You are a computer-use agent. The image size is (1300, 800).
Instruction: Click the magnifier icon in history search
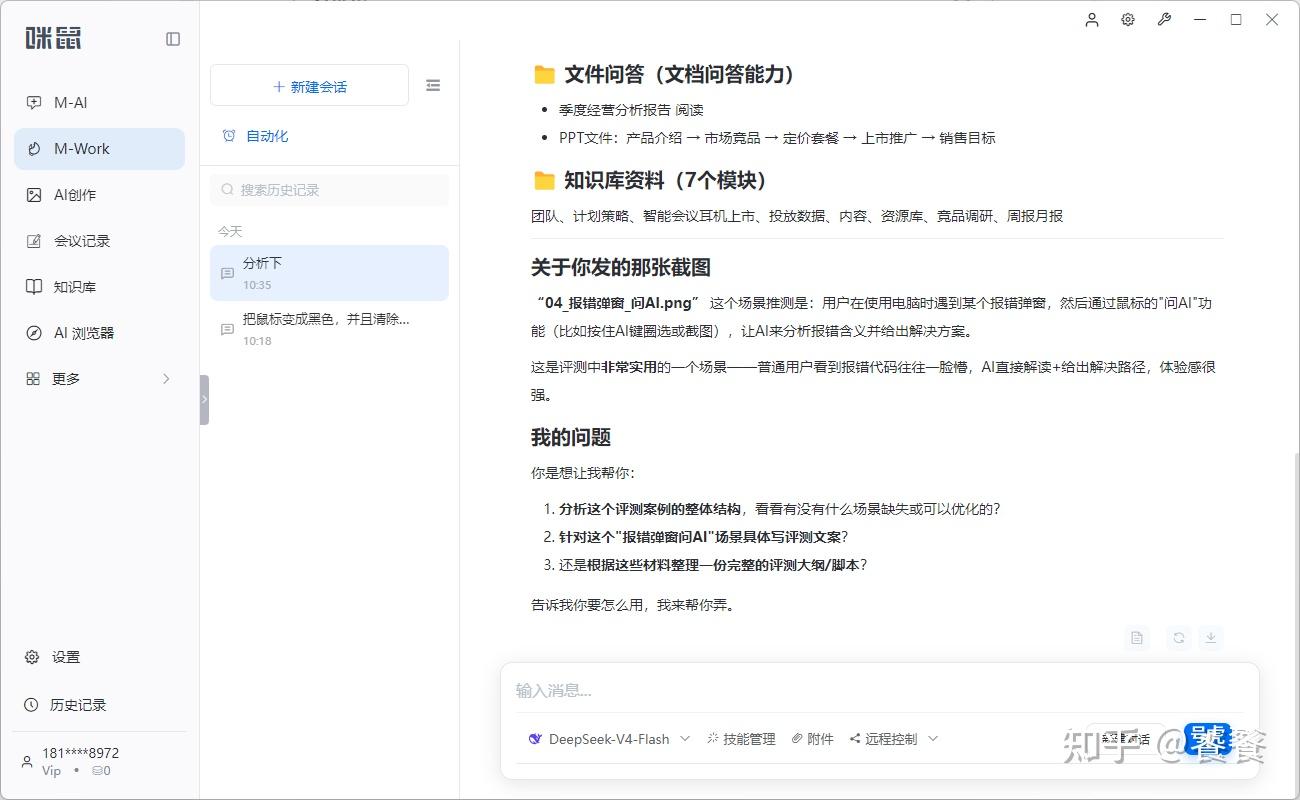click(228, 190)
